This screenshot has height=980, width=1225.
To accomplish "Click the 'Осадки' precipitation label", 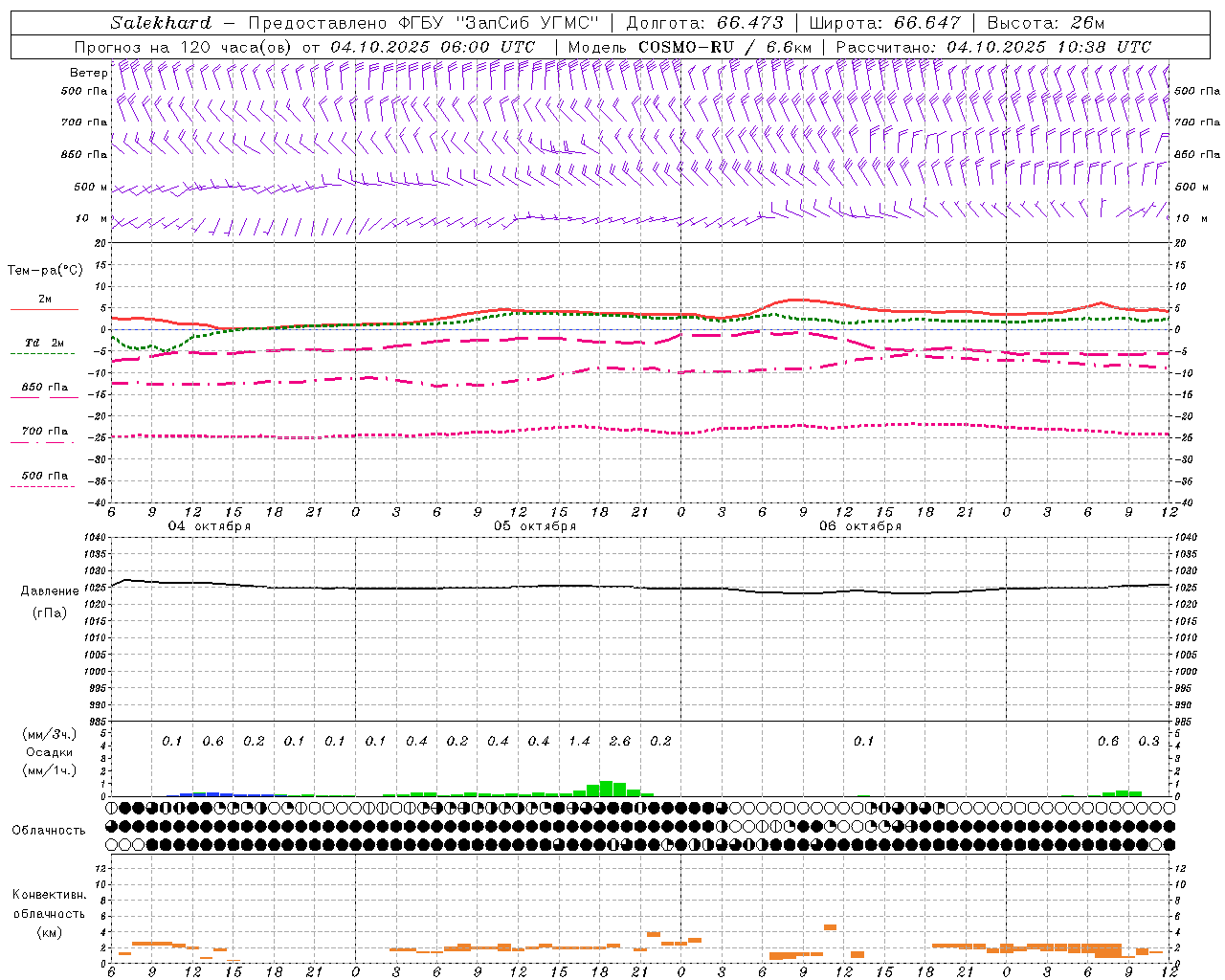I will point(50,752).
